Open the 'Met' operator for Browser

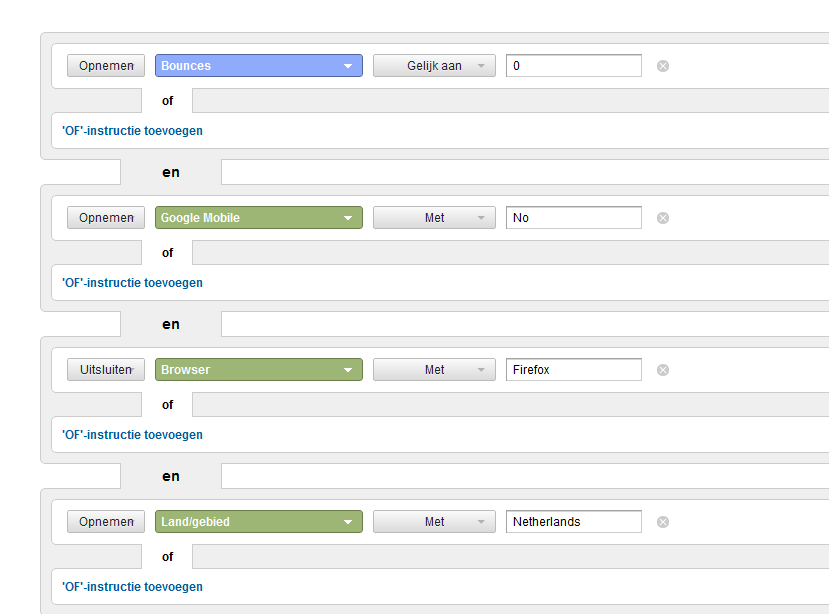[x=434, y=370]
